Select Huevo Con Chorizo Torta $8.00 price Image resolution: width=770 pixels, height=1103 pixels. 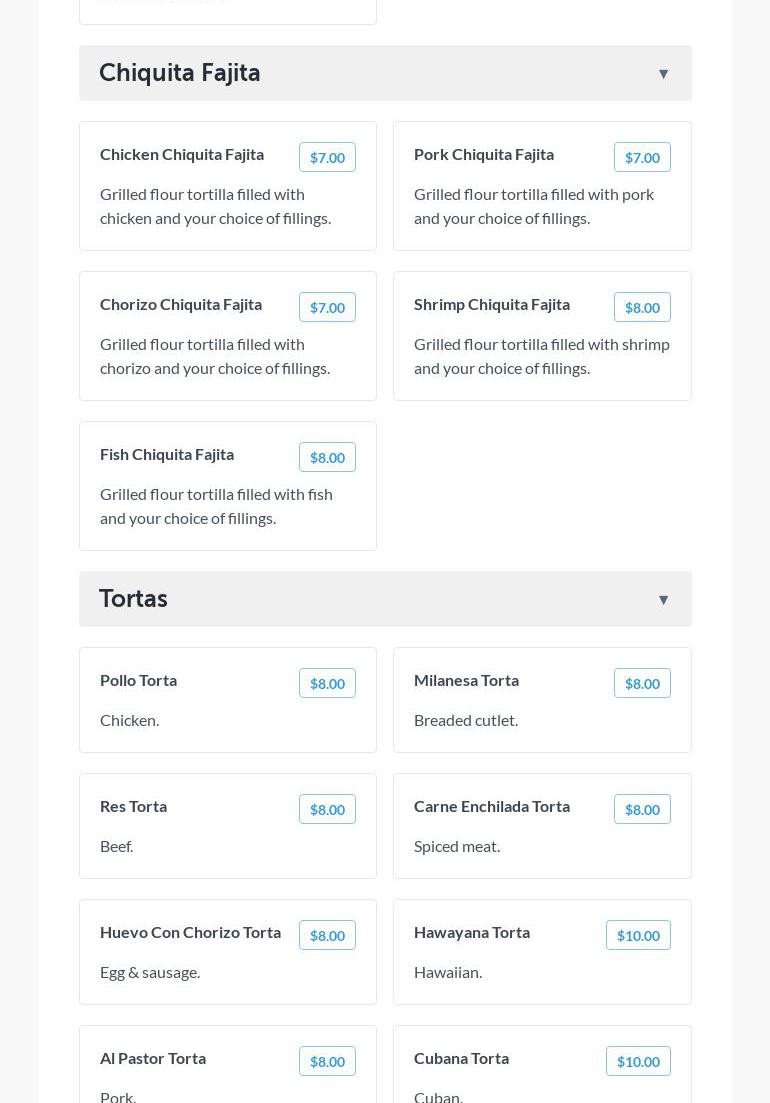pyautogui.click(x=327, y=936)
